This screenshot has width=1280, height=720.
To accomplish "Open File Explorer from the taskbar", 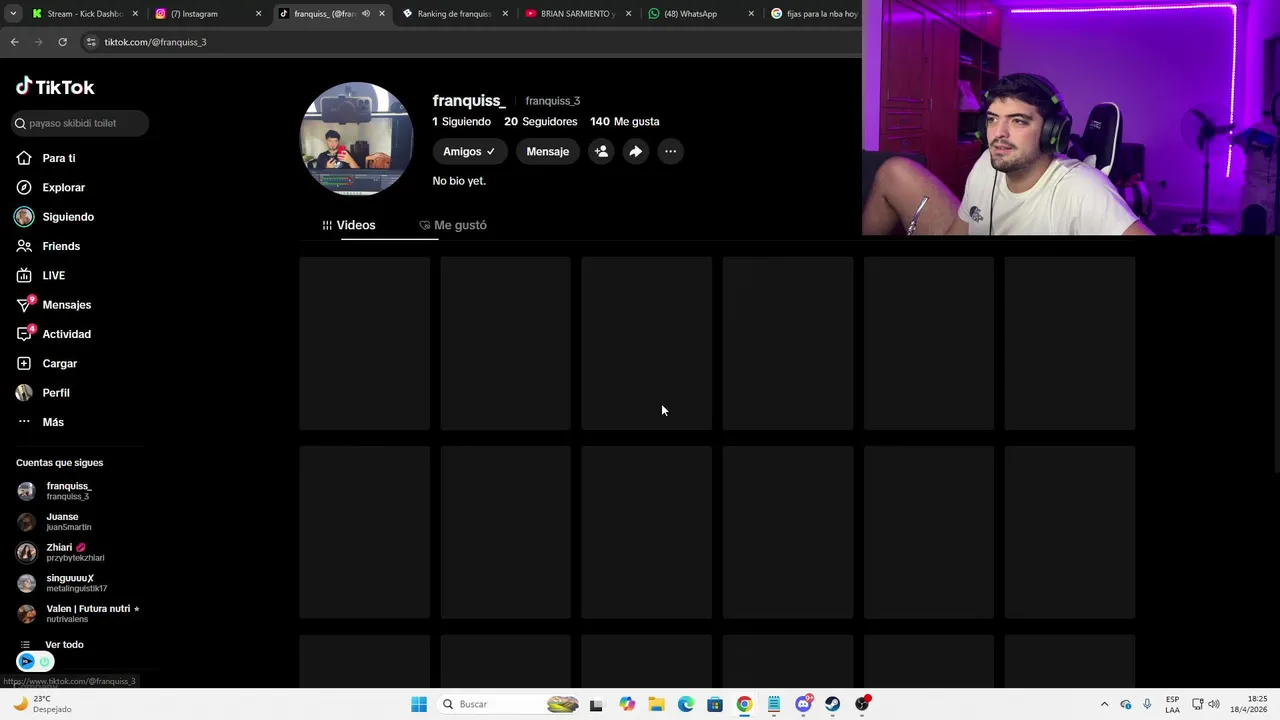I will (x=656, y=704).
